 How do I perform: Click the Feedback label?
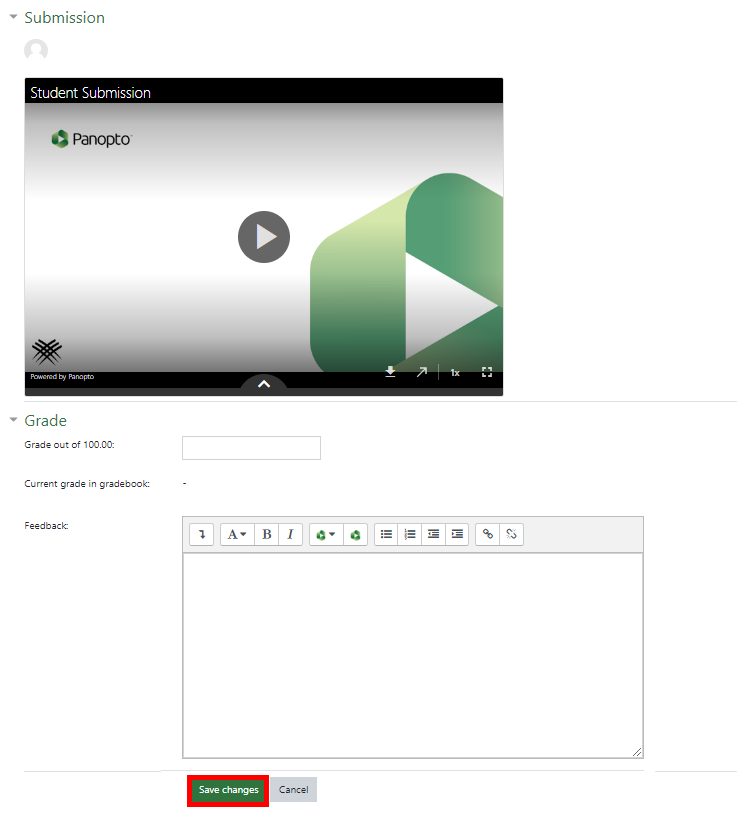point(46,526)
